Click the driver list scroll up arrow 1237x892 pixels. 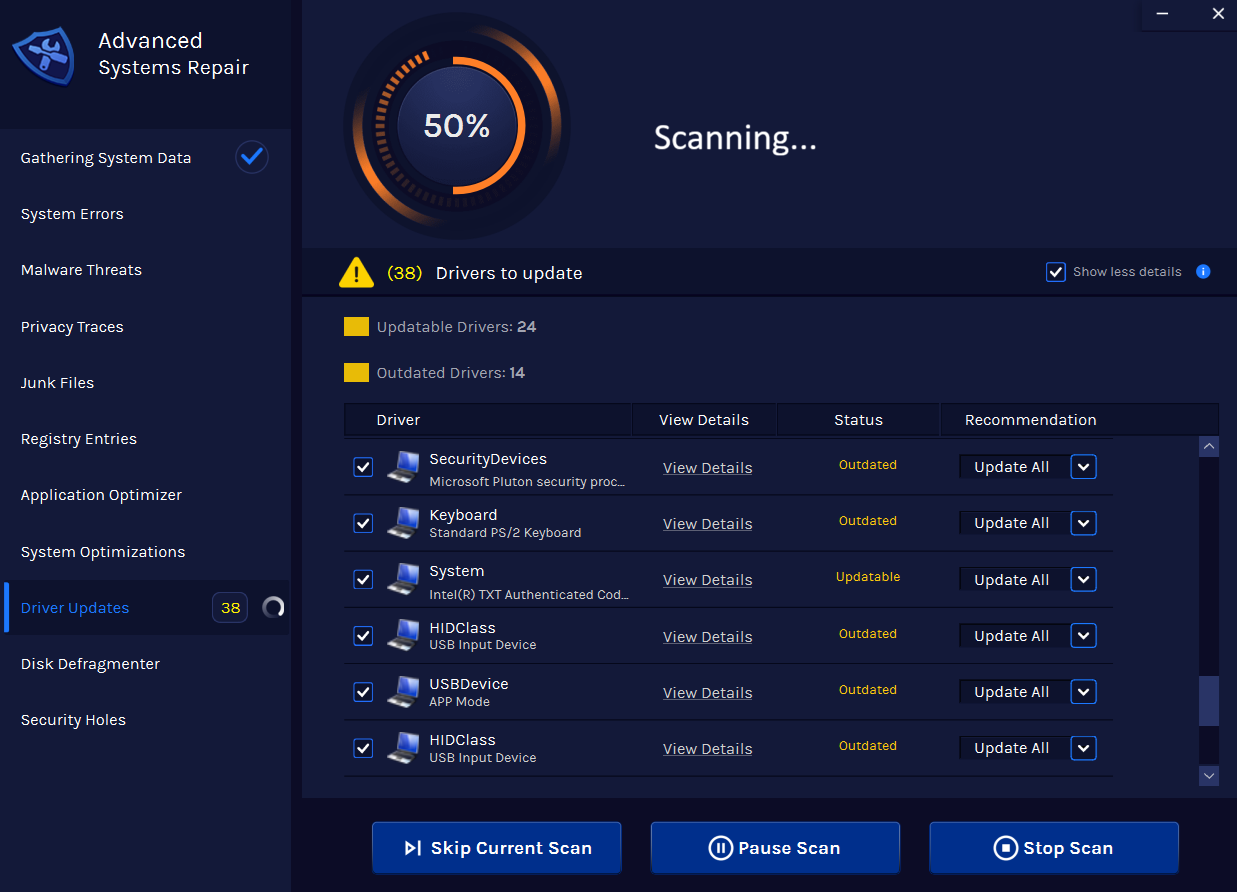click(1209, 447)
